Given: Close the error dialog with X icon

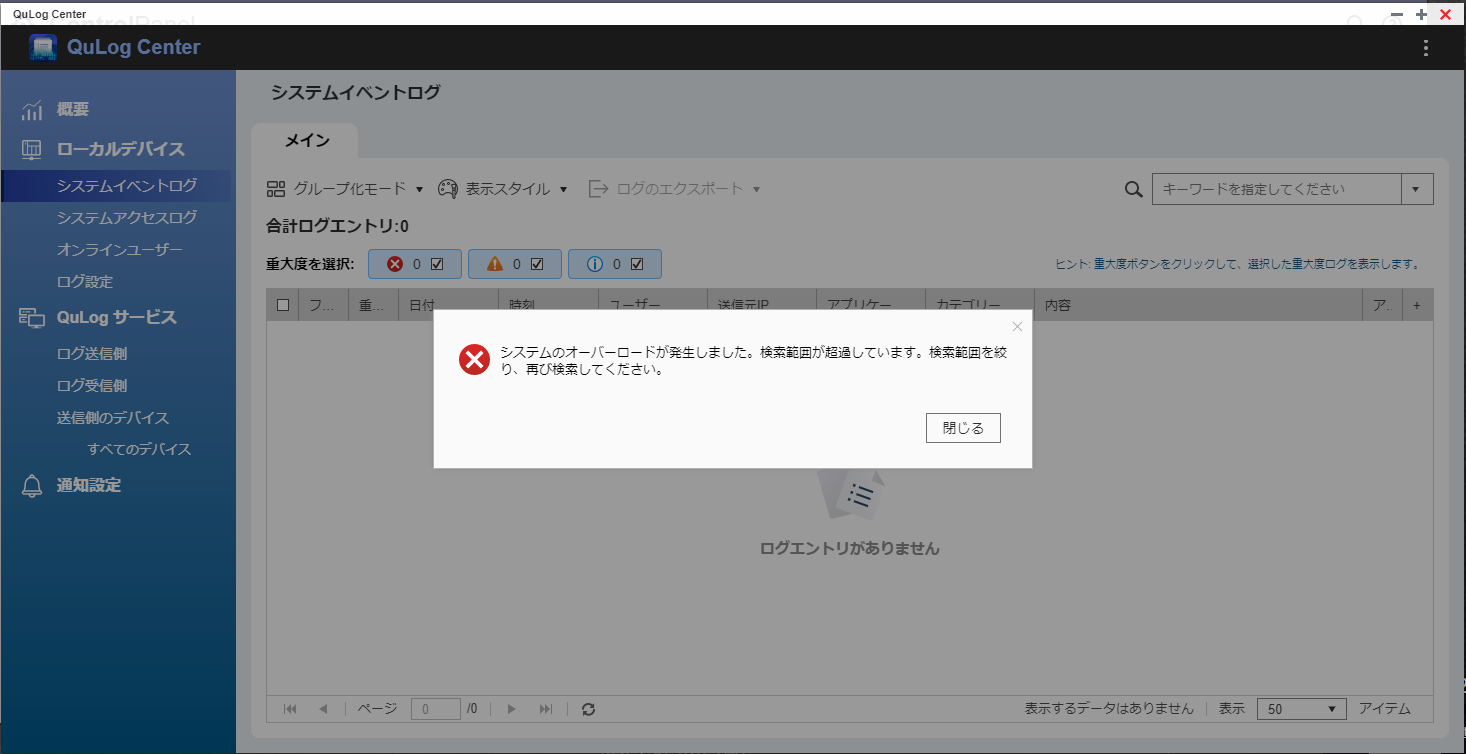Looking at the screenshot, I should click(x=1017, y=327).
